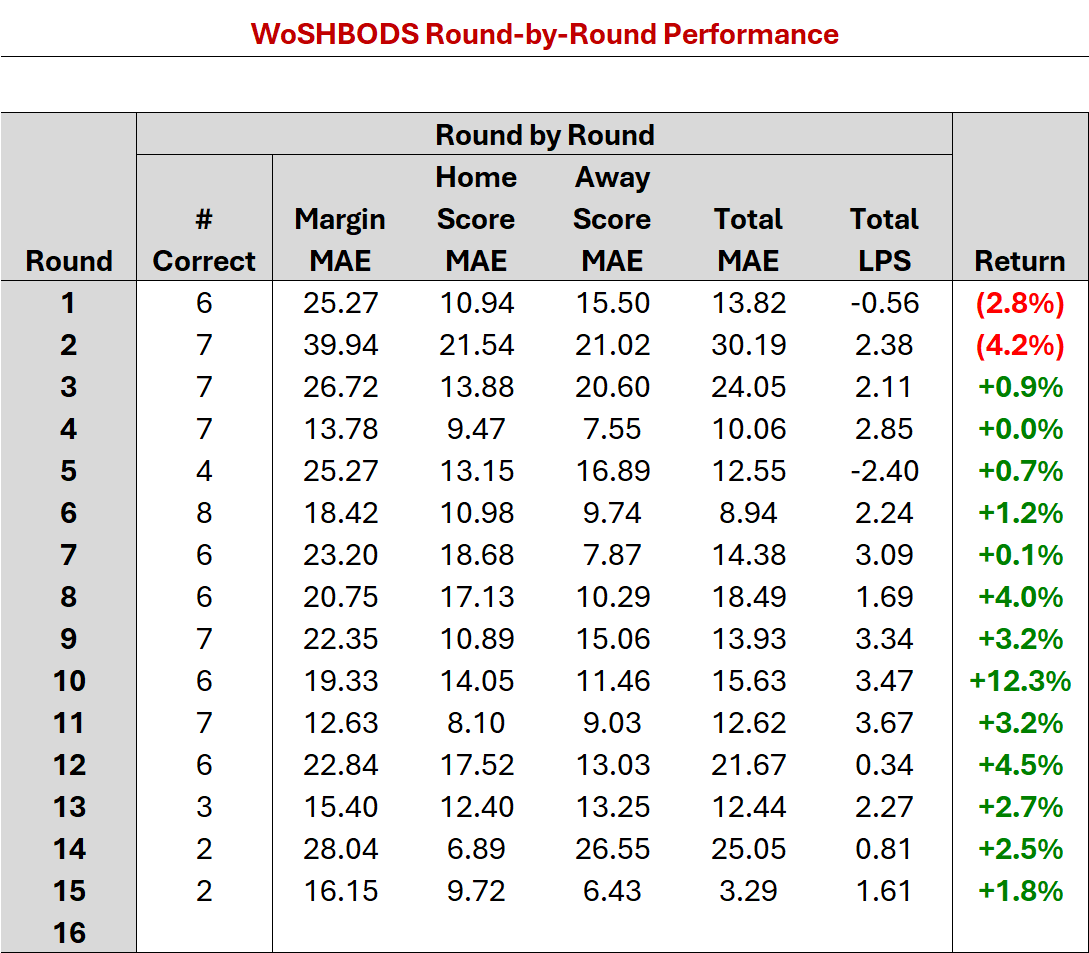Select Round 13 Away Score MAE 13.25
This screenshot has height=953, width=1089.
click(613, 807)
